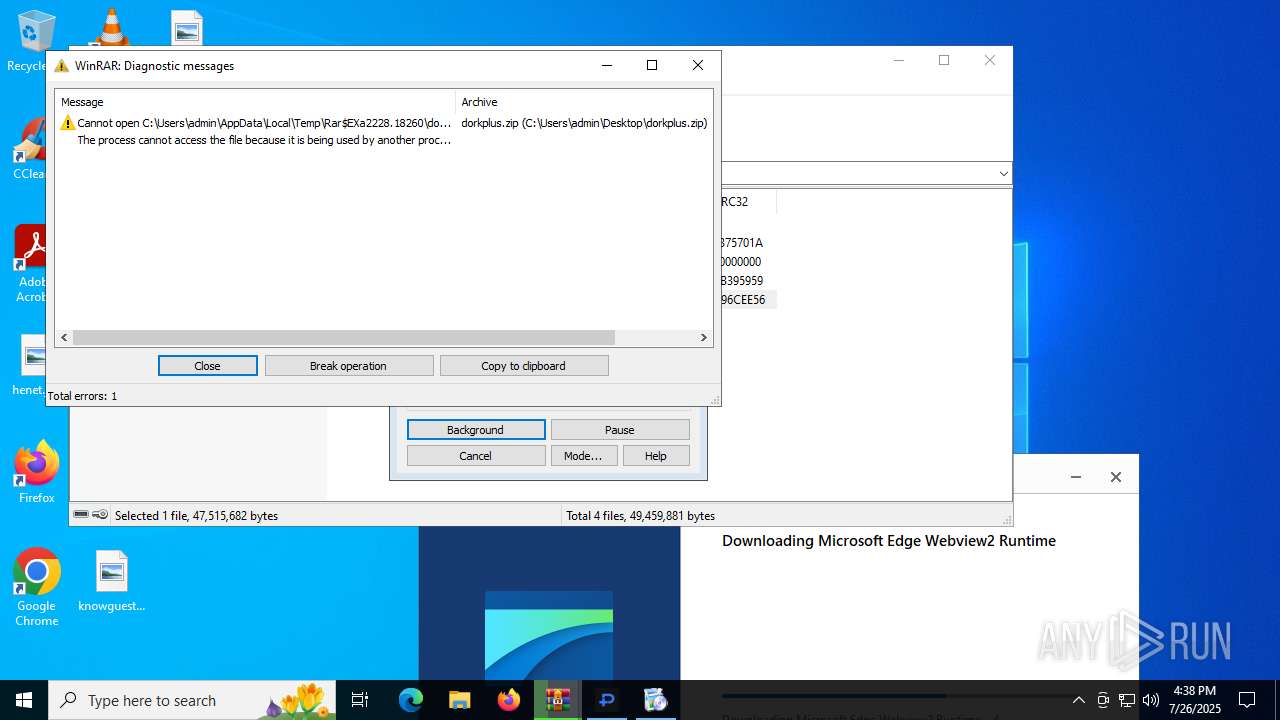Image resolution: width=1280 pixels, height=720 pixels.
Task: Click the Windows Start button
Action: 24,700
